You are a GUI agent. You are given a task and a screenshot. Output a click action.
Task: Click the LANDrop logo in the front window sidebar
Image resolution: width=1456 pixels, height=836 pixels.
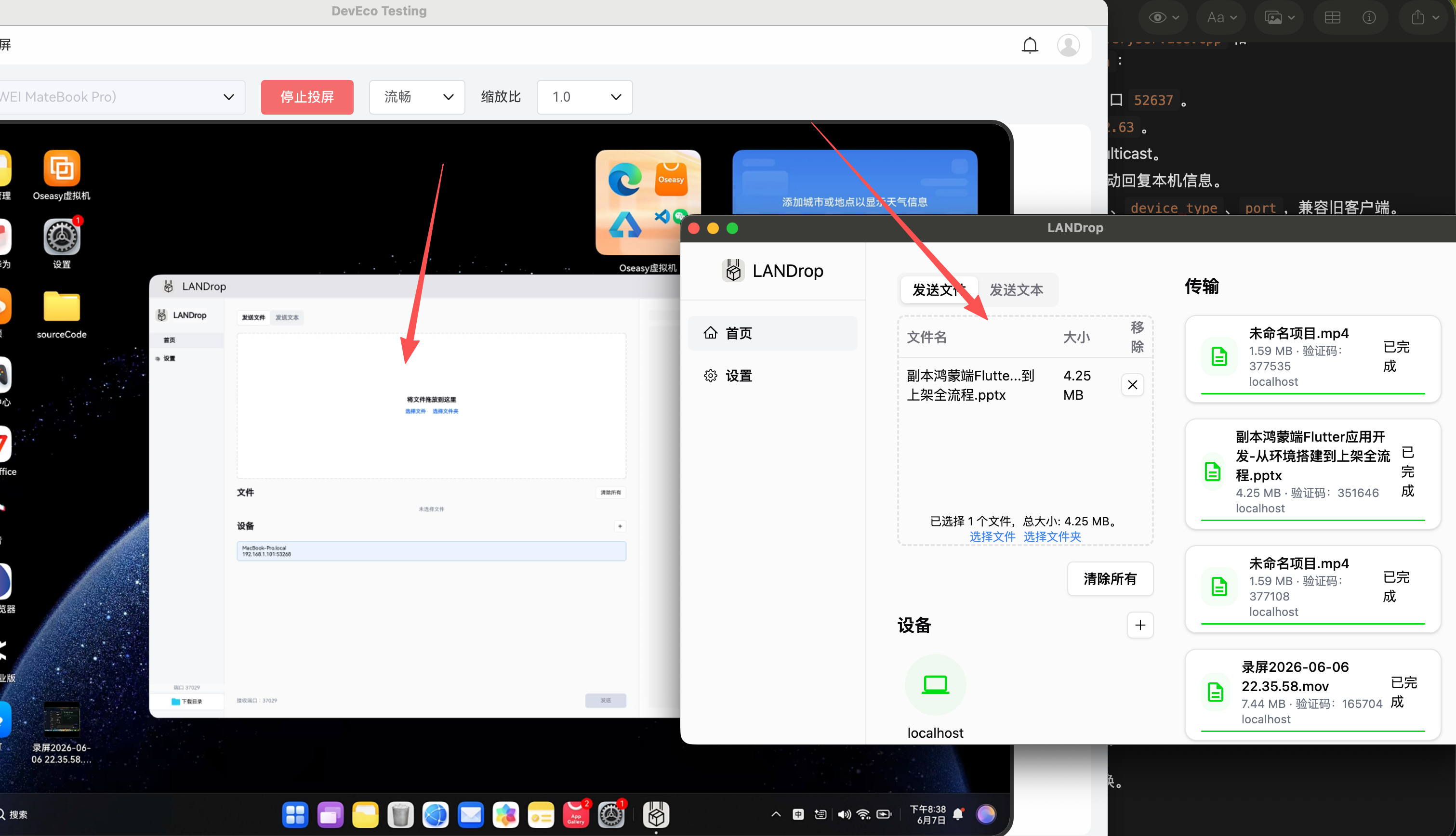coord(733,271)
